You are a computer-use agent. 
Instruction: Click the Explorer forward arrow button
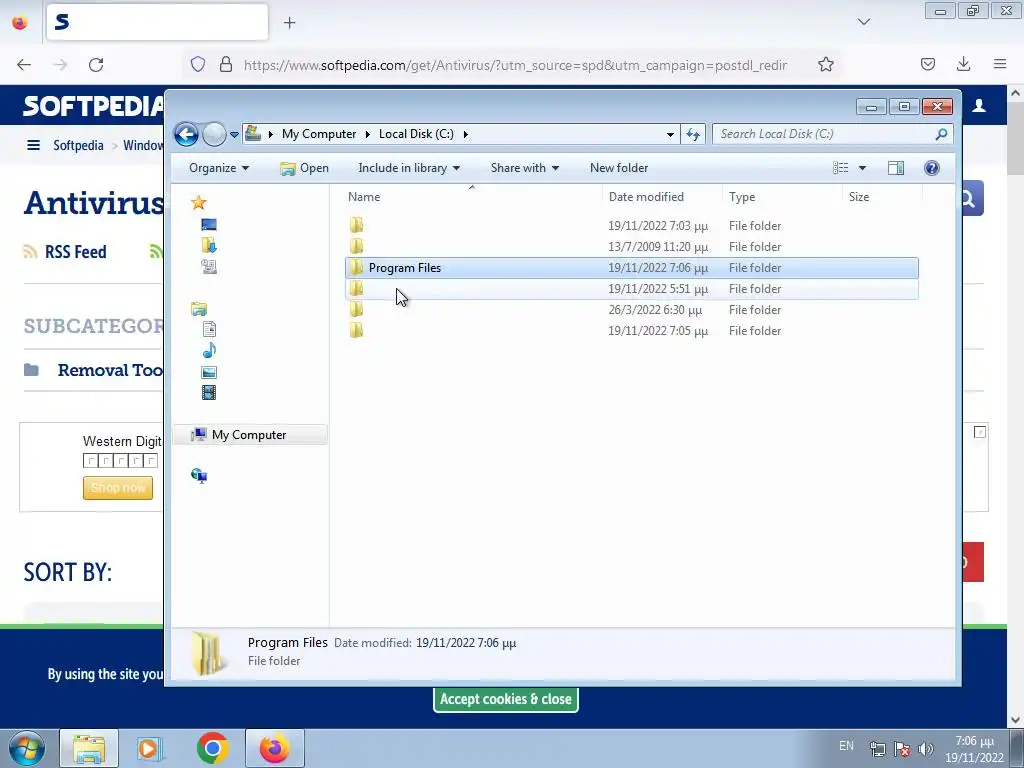[214, 135]
